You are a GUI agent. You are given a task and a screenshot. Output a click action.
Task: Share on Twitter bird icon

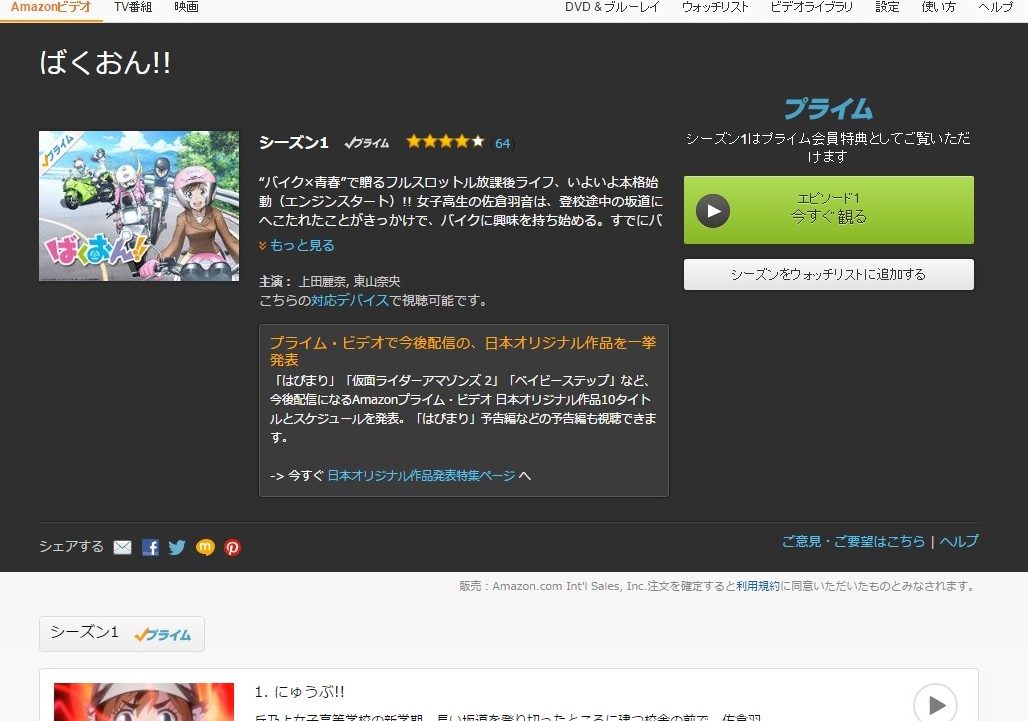[177, 547]
